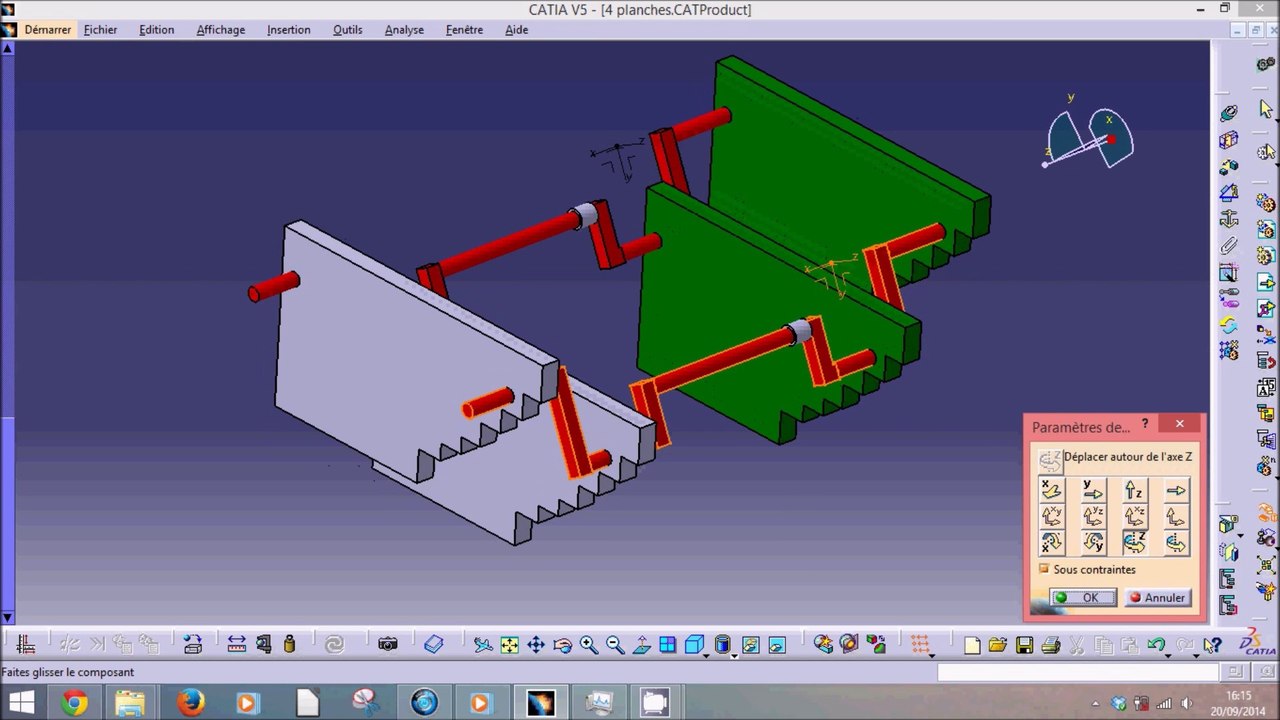Click the capture camera icon
Screen dimensions: 1280x720
click(388, 645)
